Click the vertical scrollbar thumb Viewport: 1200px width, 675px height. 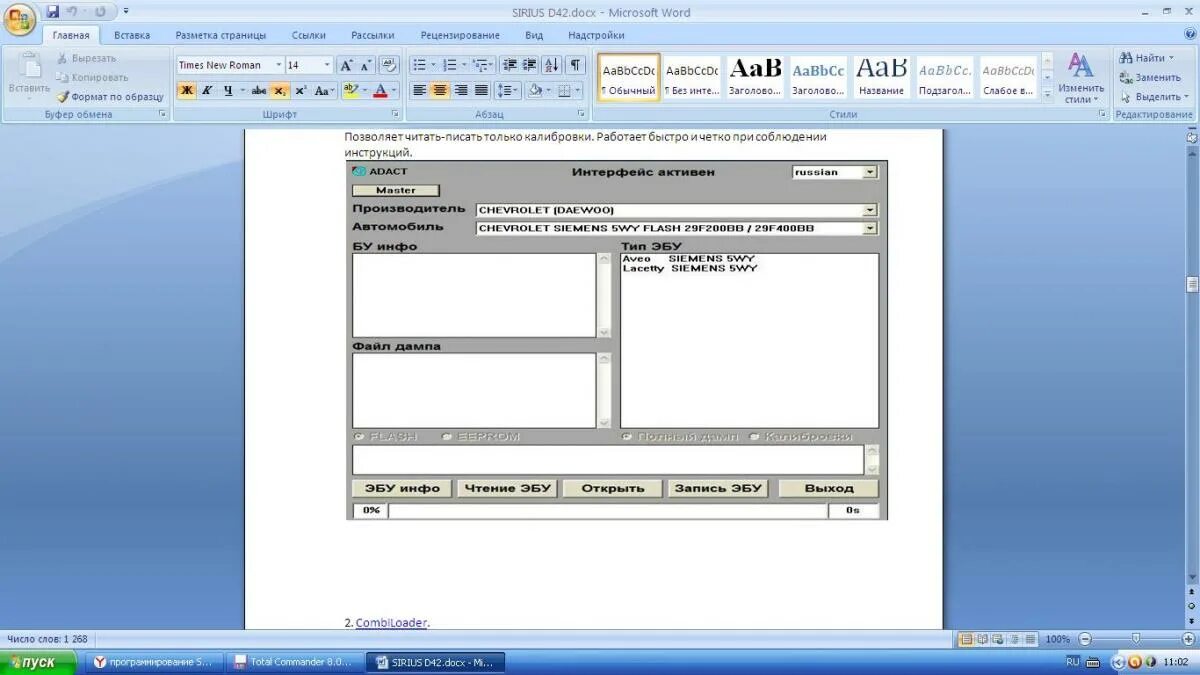pyautogui.click(x=1192, y=285)
